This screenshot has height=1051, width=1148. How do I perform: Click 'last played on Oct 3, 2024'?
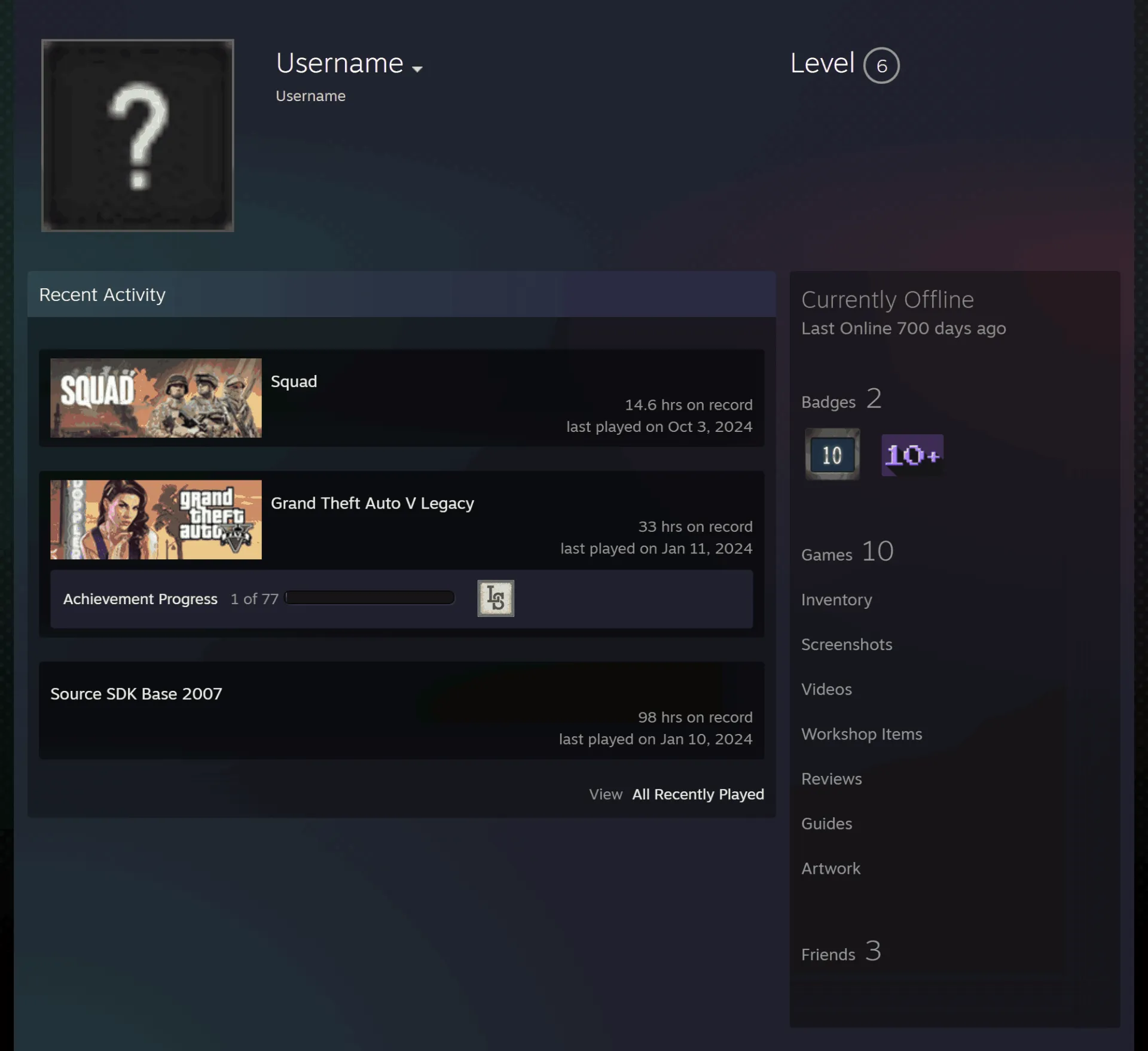(660, 427)
